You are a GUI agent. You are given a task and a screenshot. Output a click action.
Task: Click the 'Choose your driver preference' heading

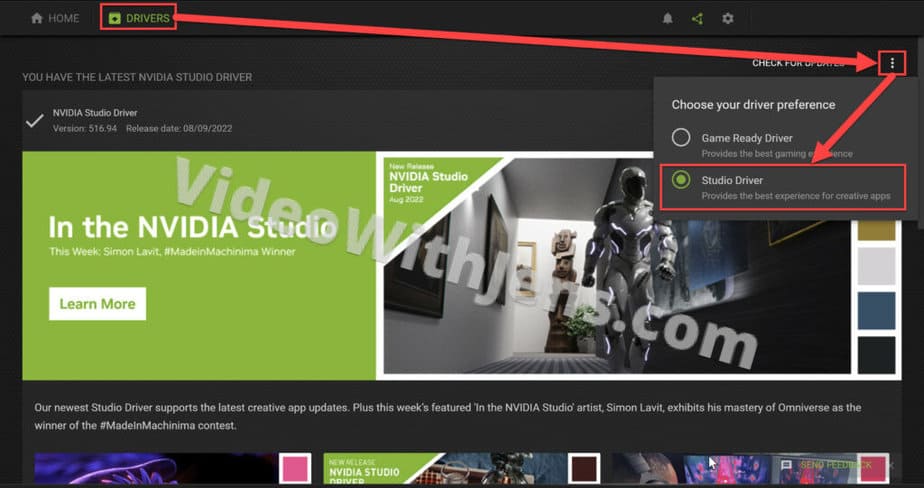(x=753, y=105)
